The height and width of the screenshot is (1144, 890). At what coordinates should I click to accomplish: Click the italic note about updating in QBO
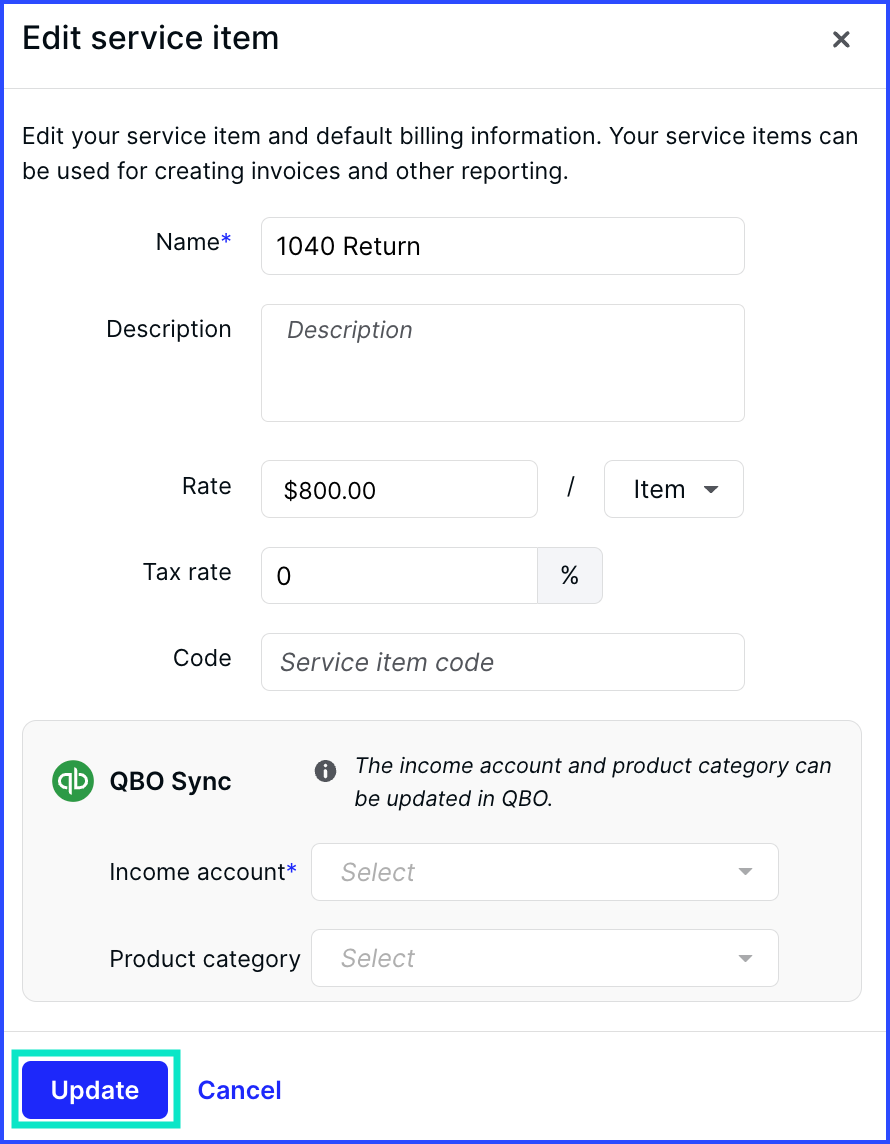click(x=592, y=781)
